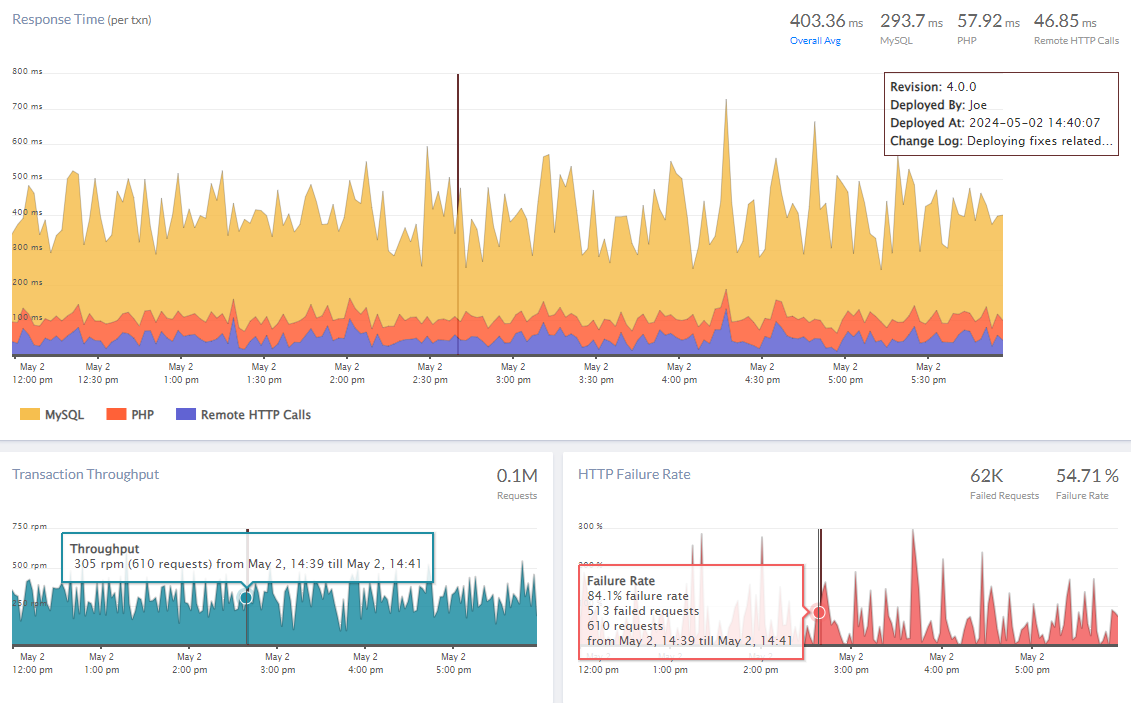
Task: Click the Revision 4.0.0 deployment info box
Action: click(x=1000, y=113)
